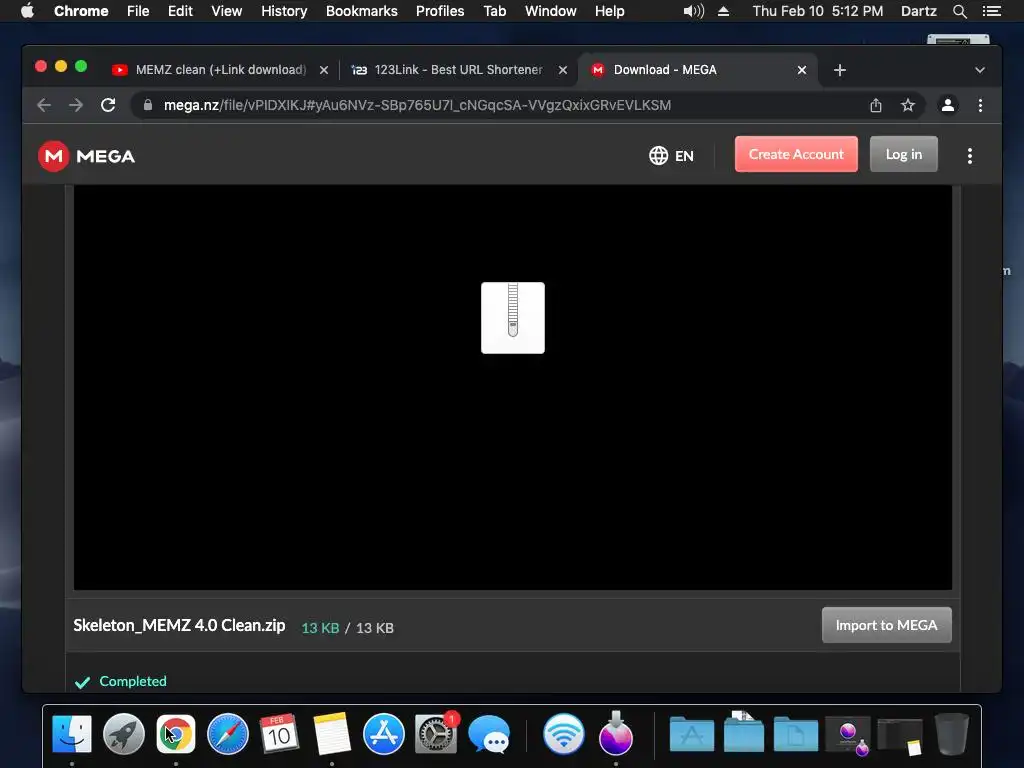This screenshot has height=768, width=1024.
Task: Open the Tab menu
Action: tap(495, 11)
